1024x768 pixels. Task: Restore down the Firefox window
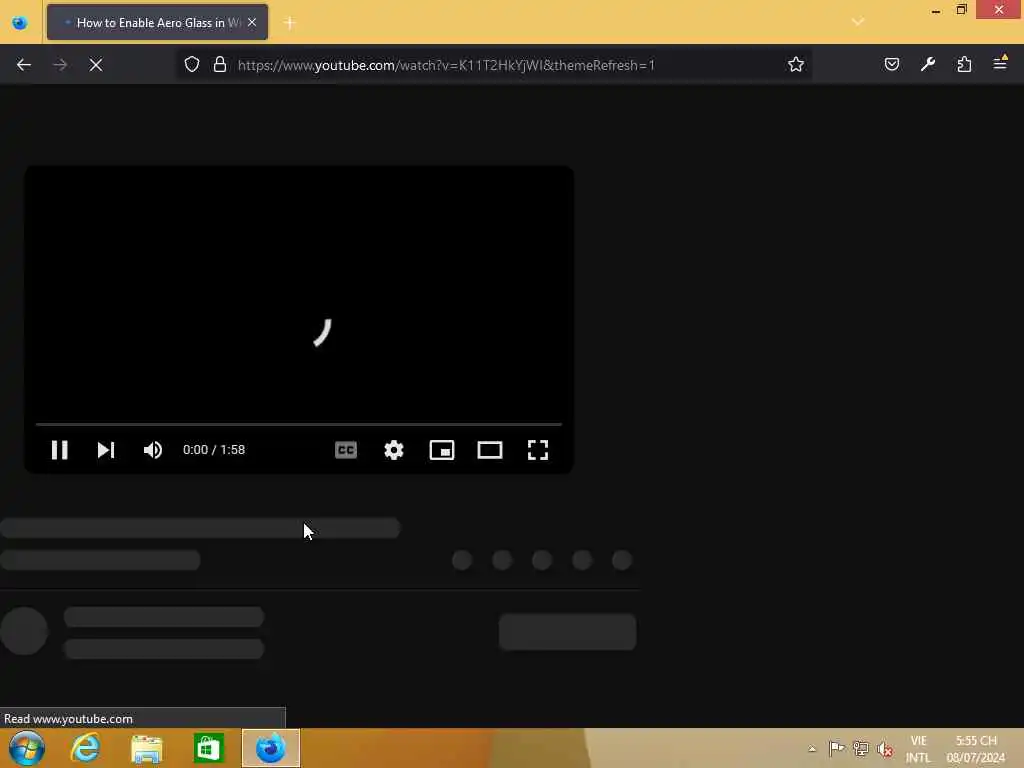coord(962,9)
